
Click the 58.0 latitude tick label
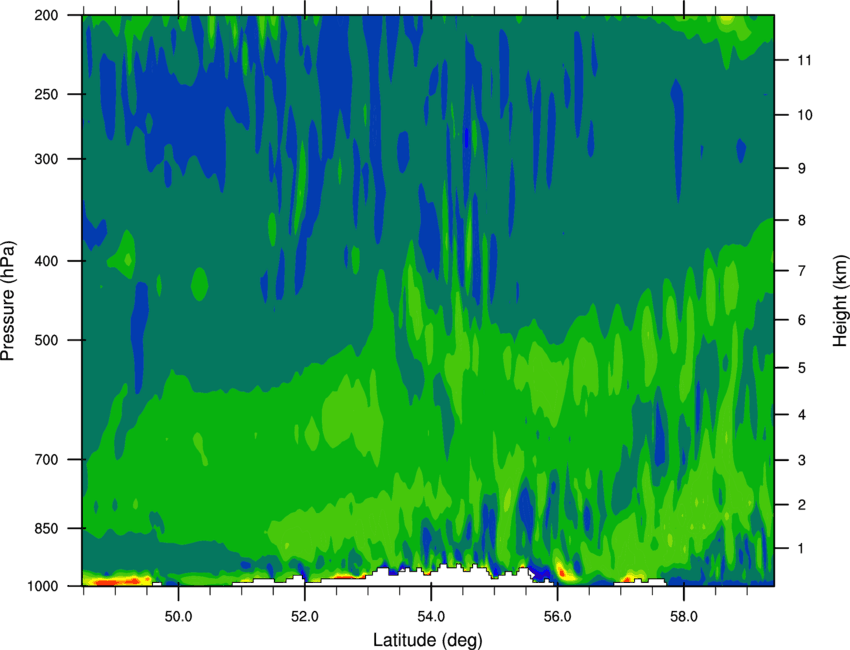tap(684, 617)
